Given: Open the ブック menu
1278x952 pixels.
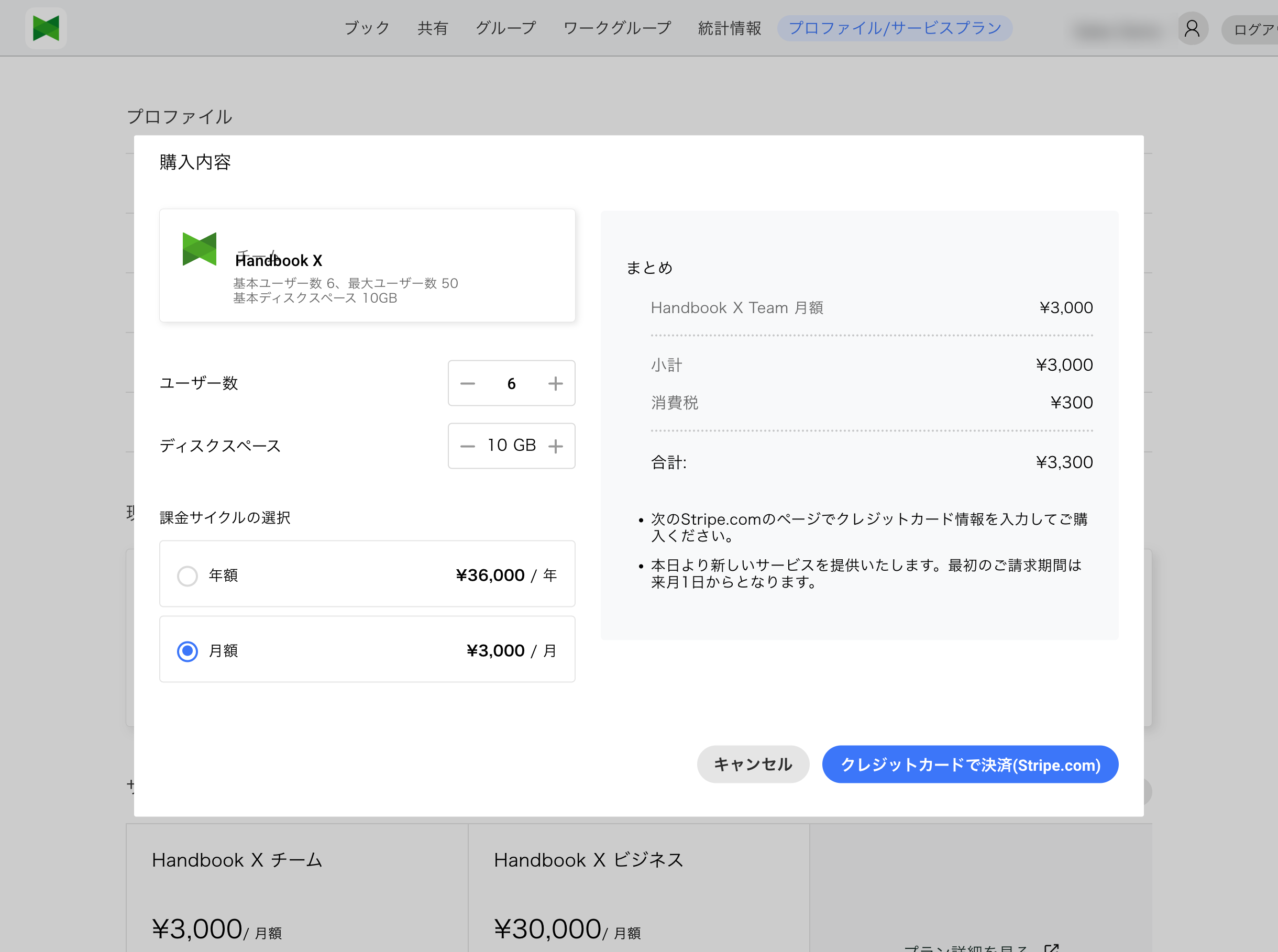Looking at the screenshot, I should [367, 28].
